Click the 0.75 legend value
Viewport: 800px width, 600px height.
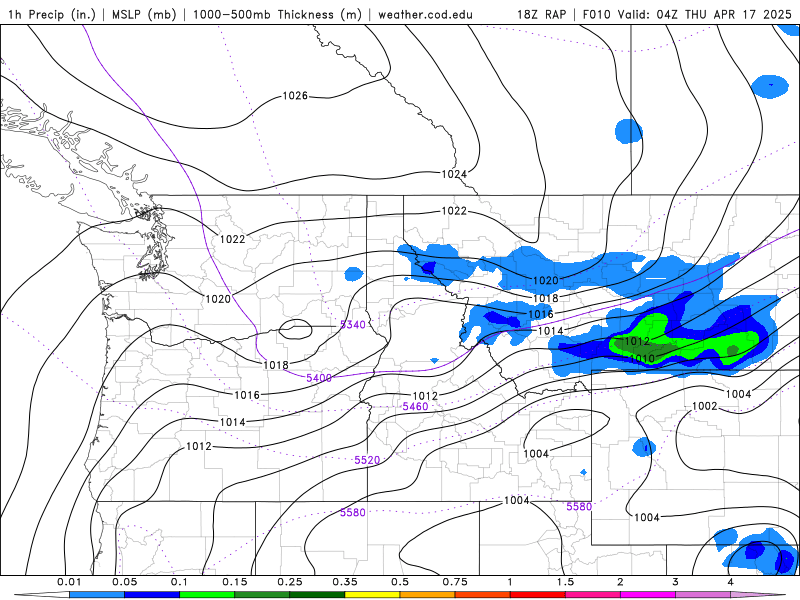coord(455,582)
